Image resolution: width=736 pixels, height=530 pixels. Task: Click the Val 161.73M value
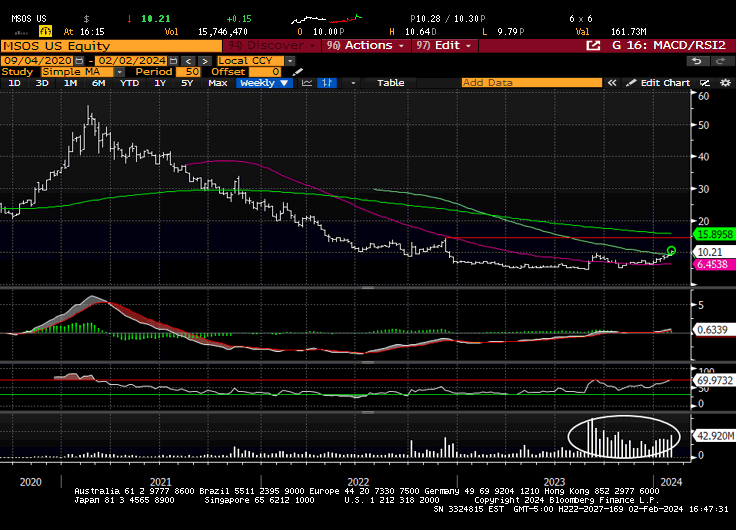[629, 32]
